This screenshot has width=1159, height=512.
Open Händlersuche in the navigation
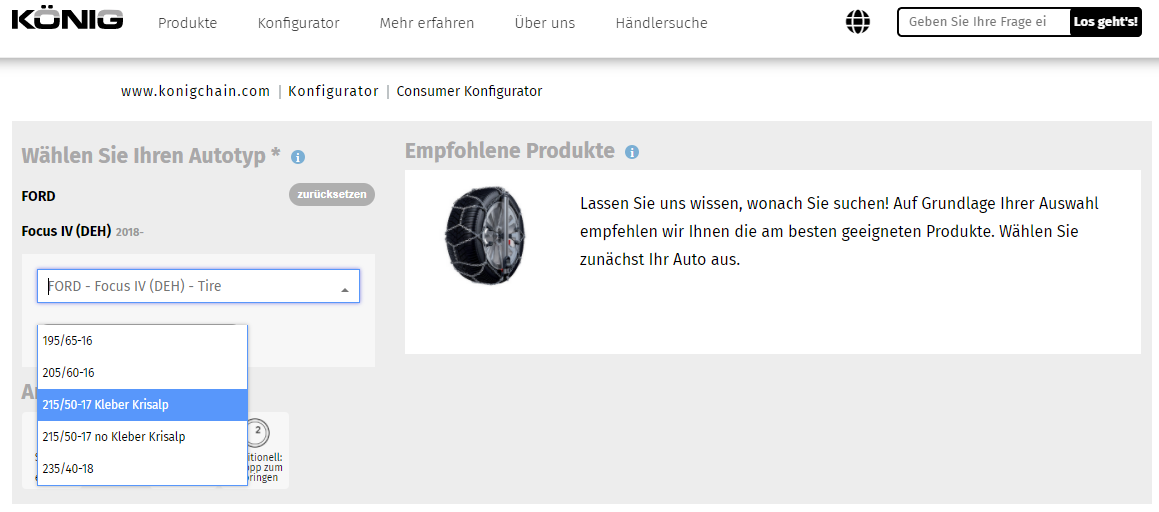tap(661, 23)
